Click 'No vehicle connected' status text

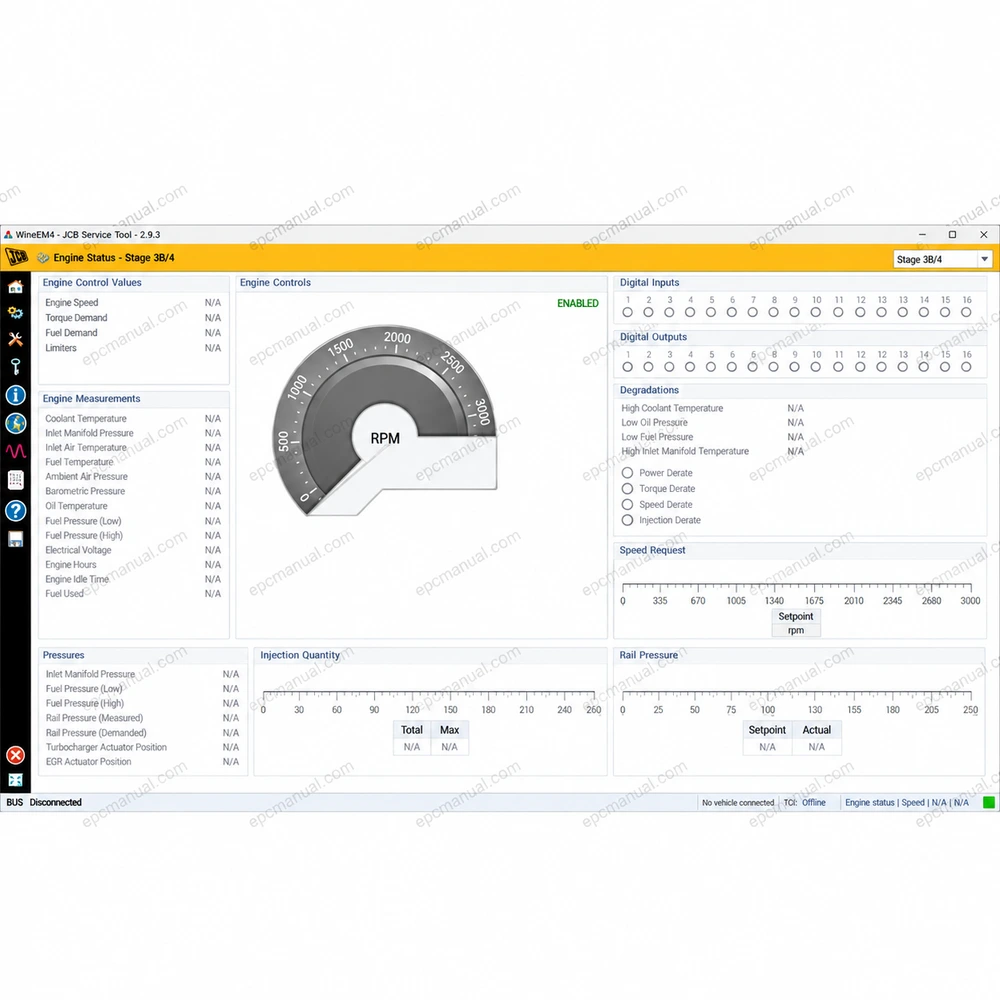[x=738, y=802]
